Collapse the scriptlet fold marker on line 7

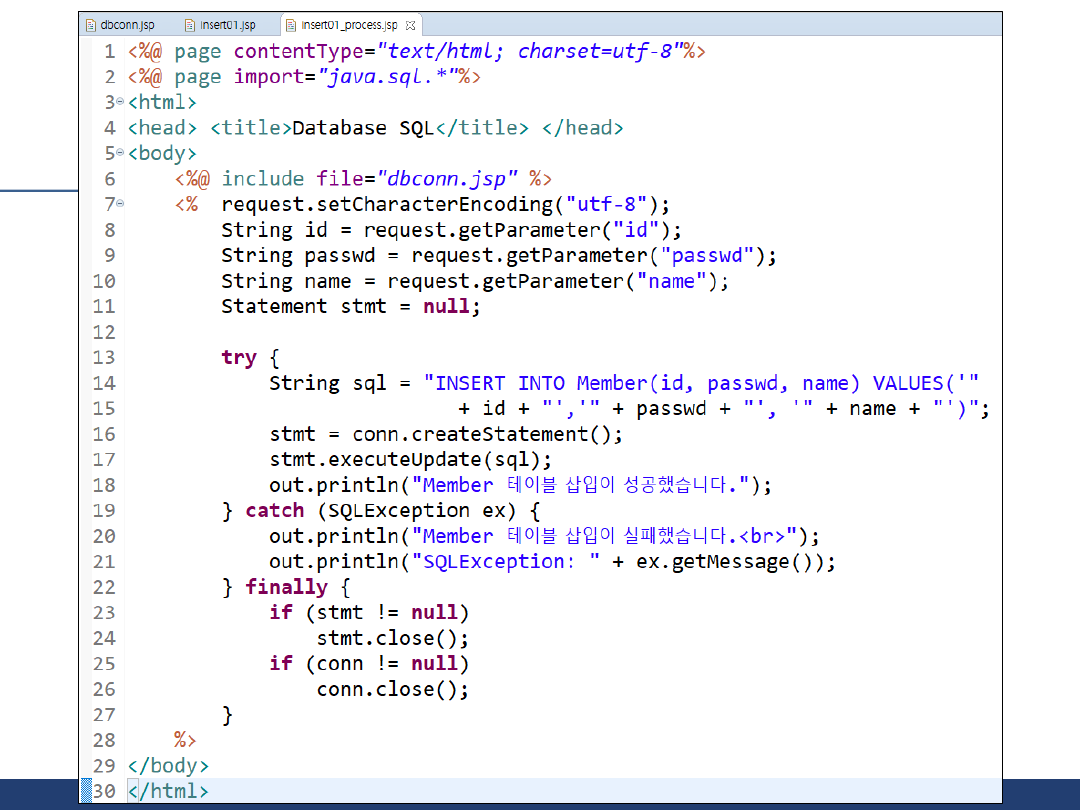(x=120, y=204)
